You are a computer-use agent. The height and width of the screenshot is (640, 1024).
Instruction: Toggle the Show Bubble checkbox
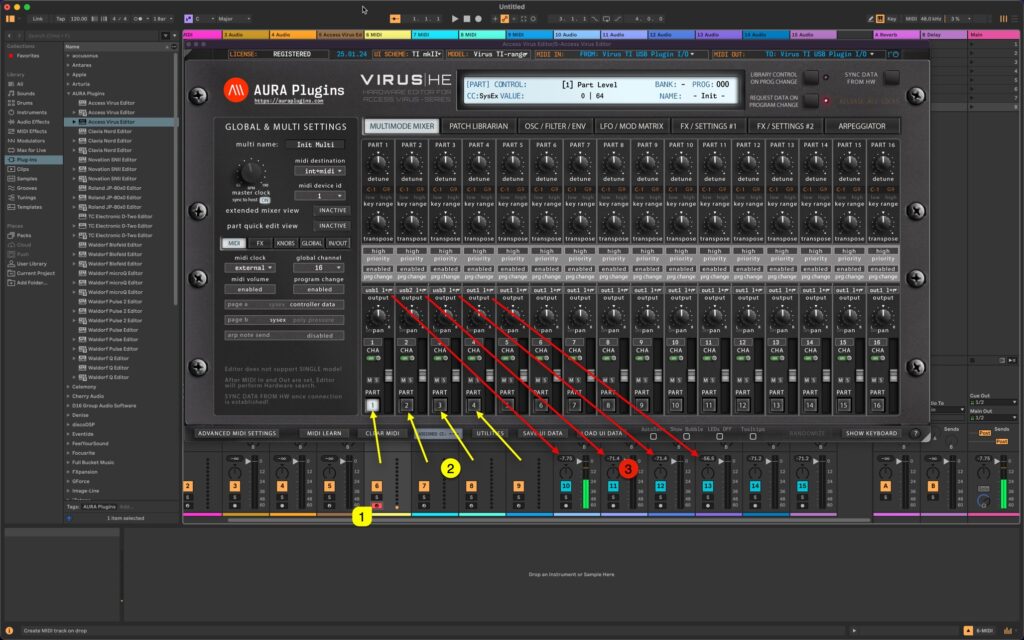click(685, 435)
